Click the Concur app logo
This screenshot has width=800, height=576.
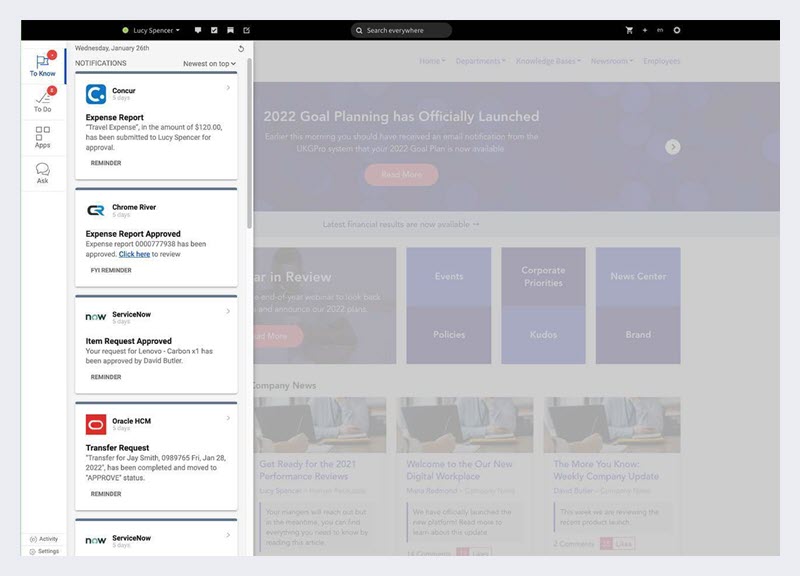point(96,94)
